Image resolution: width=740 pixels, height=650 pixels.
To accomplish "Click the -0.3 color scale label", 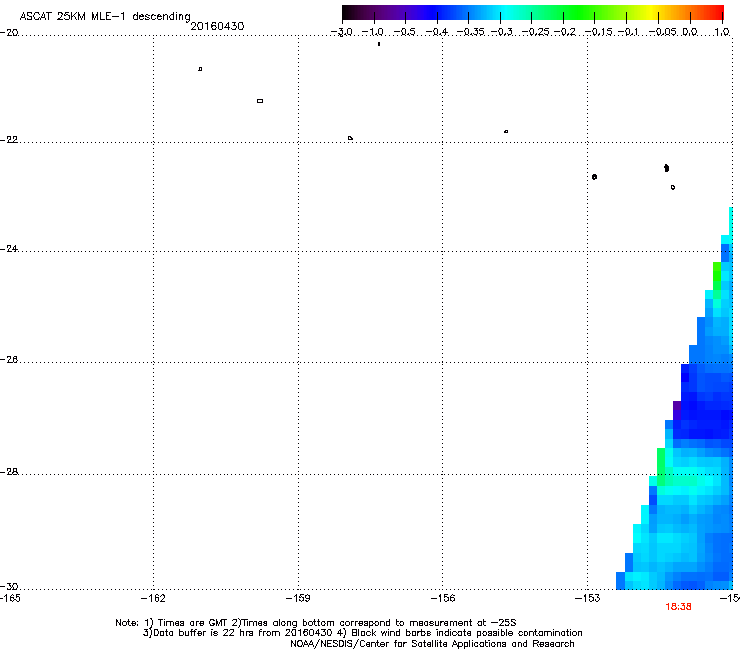I will pos(502,32).
